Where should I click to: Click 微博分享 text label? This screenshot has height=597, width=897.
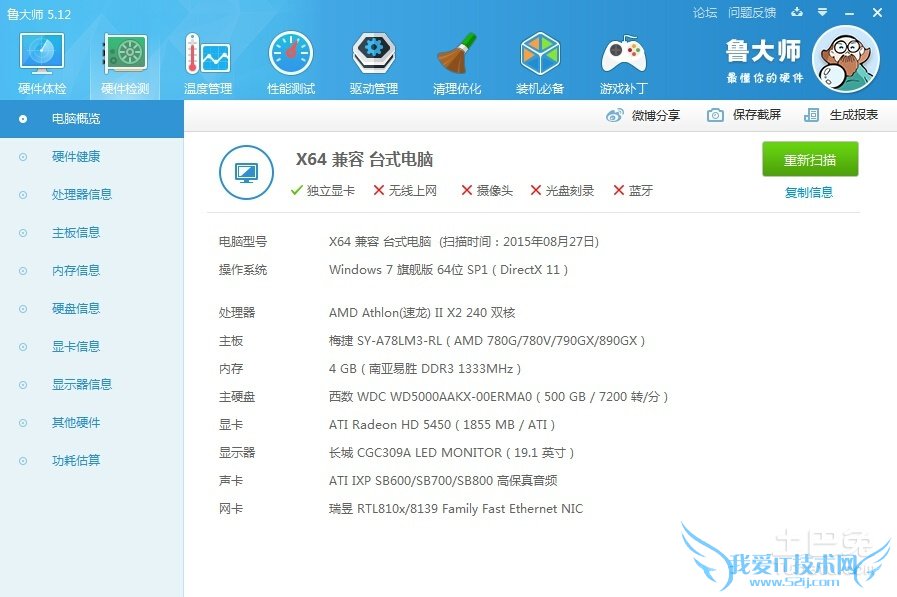(656, 116)
